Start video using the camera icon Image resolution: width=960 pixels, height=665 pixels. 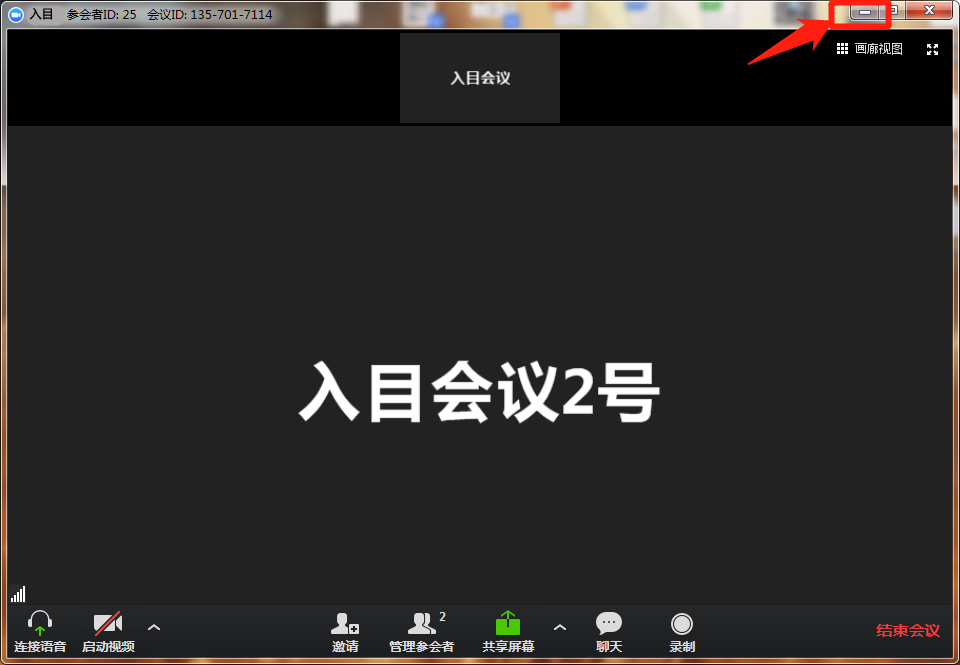coord(108,625)
